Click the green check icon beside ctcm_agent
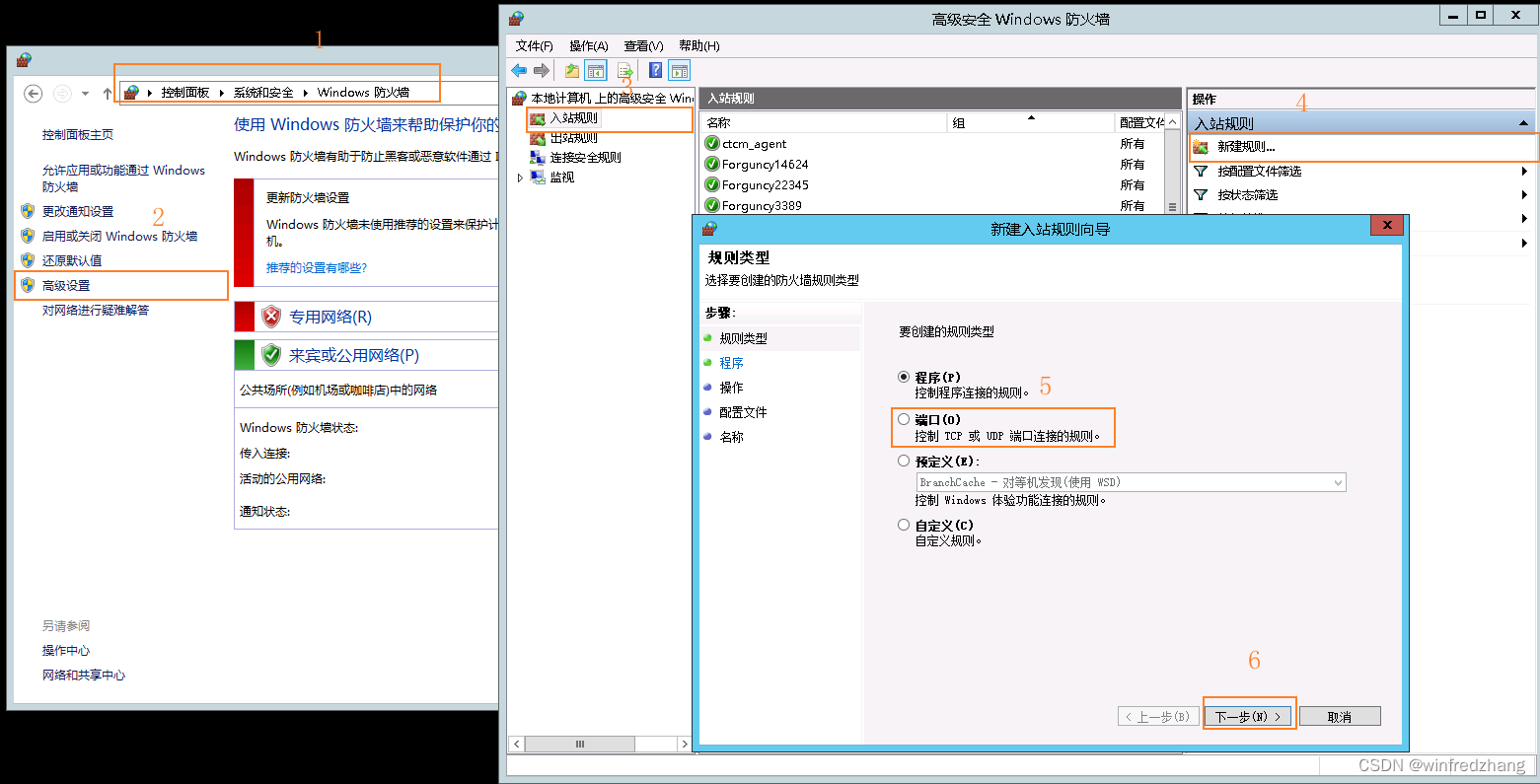The width and height of the screenshot is (1540, 784). pyautogui.click(x=712, y=143)
